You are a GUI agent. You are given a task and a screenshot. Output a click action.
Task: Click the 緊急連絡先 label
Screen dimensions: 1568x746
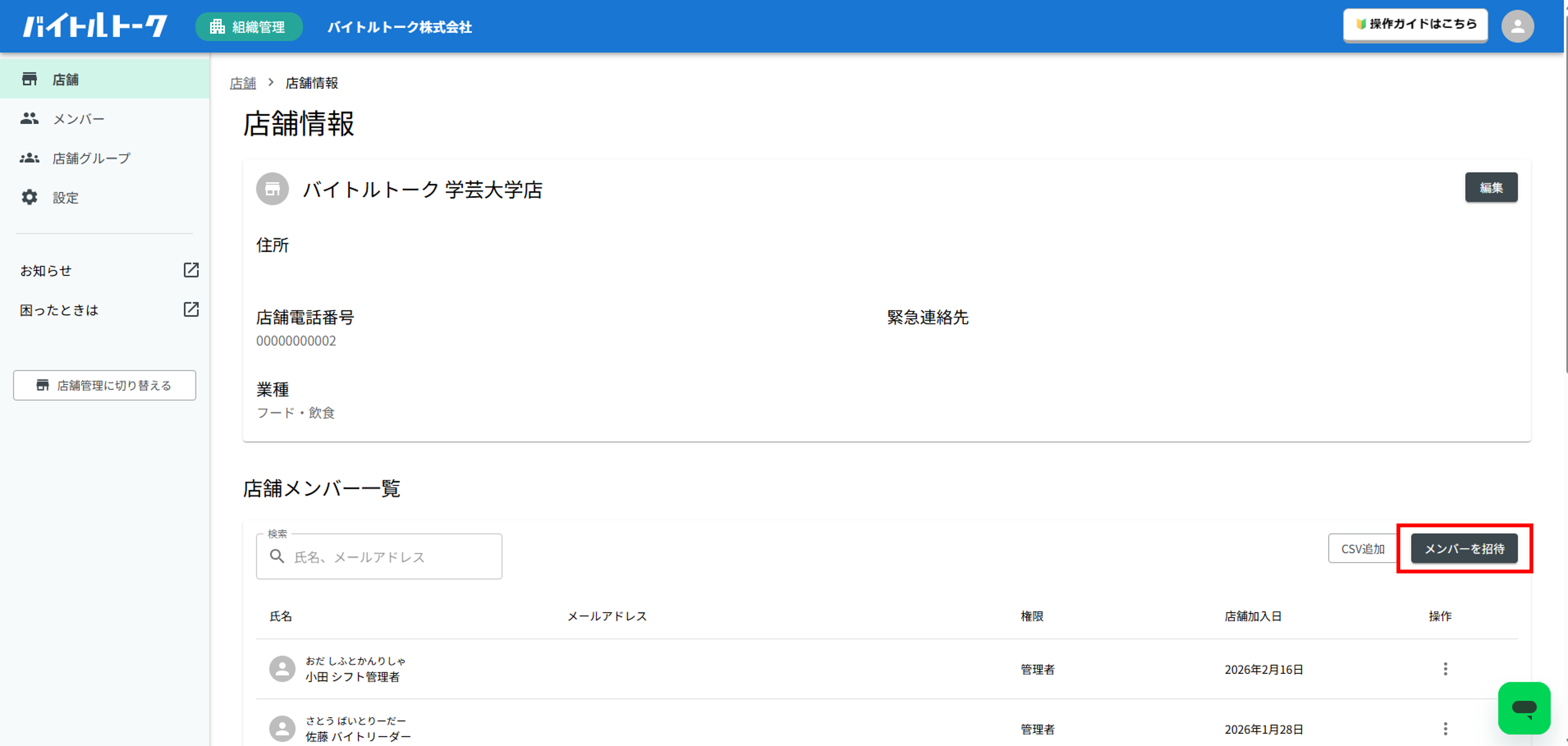coord(928,318)
